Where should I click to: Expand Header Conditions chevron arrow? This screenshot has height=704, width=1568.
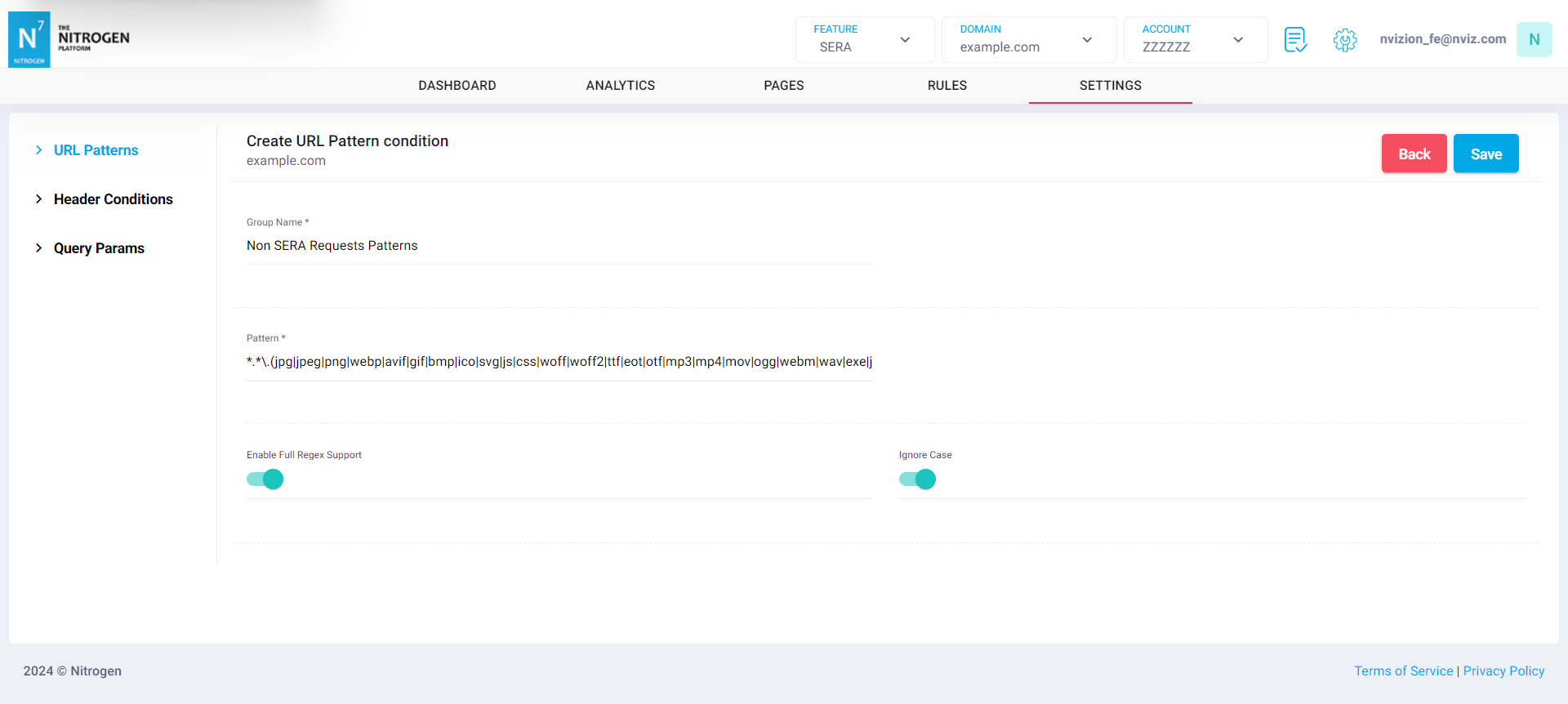38,199
